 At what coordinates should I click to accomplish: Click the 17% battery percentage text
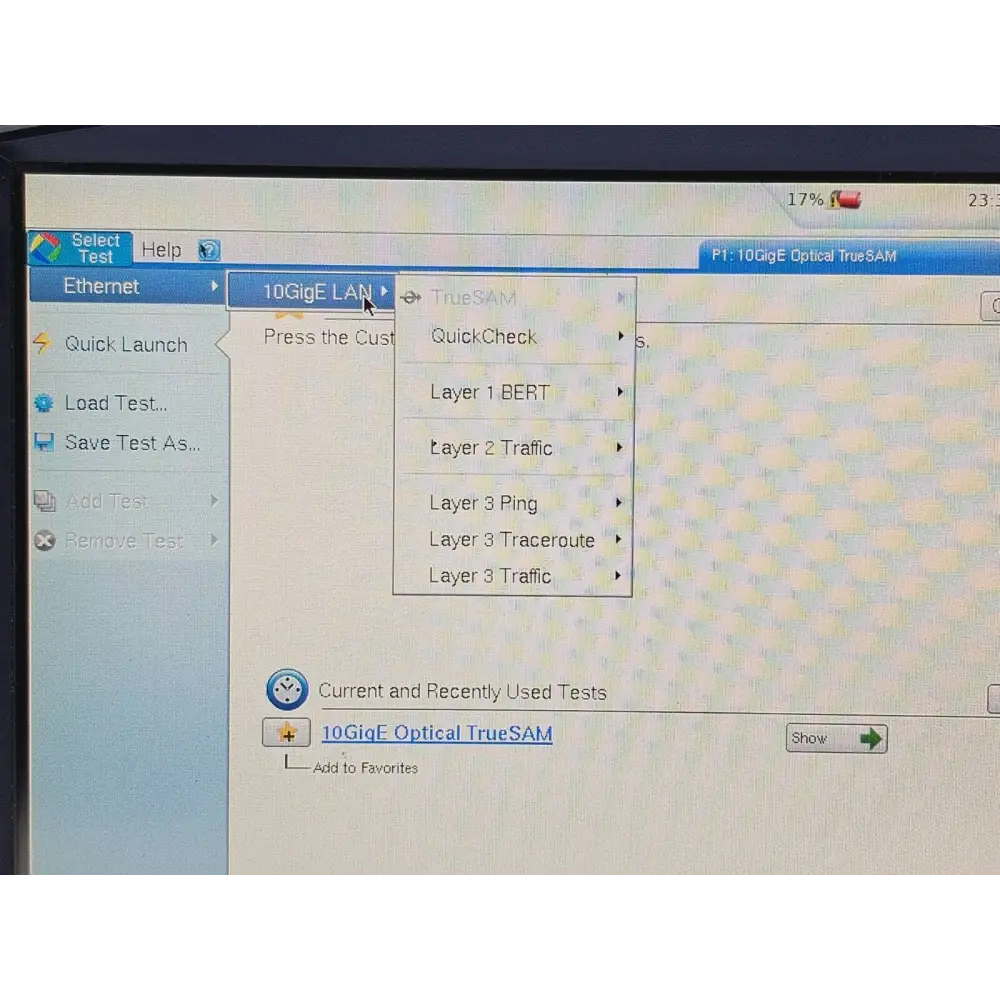tap(805, 200)
